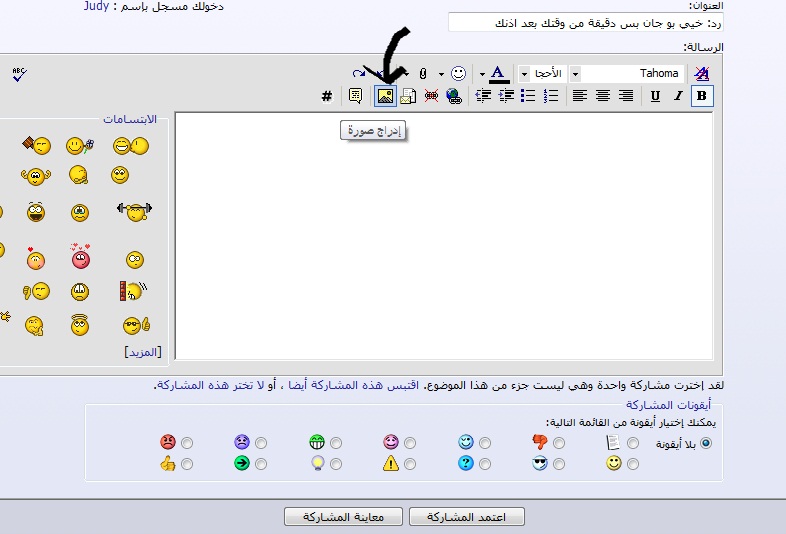This screenshot has height=534, width=786.
Task: Click the wrap quote tags icon
Action: coord(356,96)
